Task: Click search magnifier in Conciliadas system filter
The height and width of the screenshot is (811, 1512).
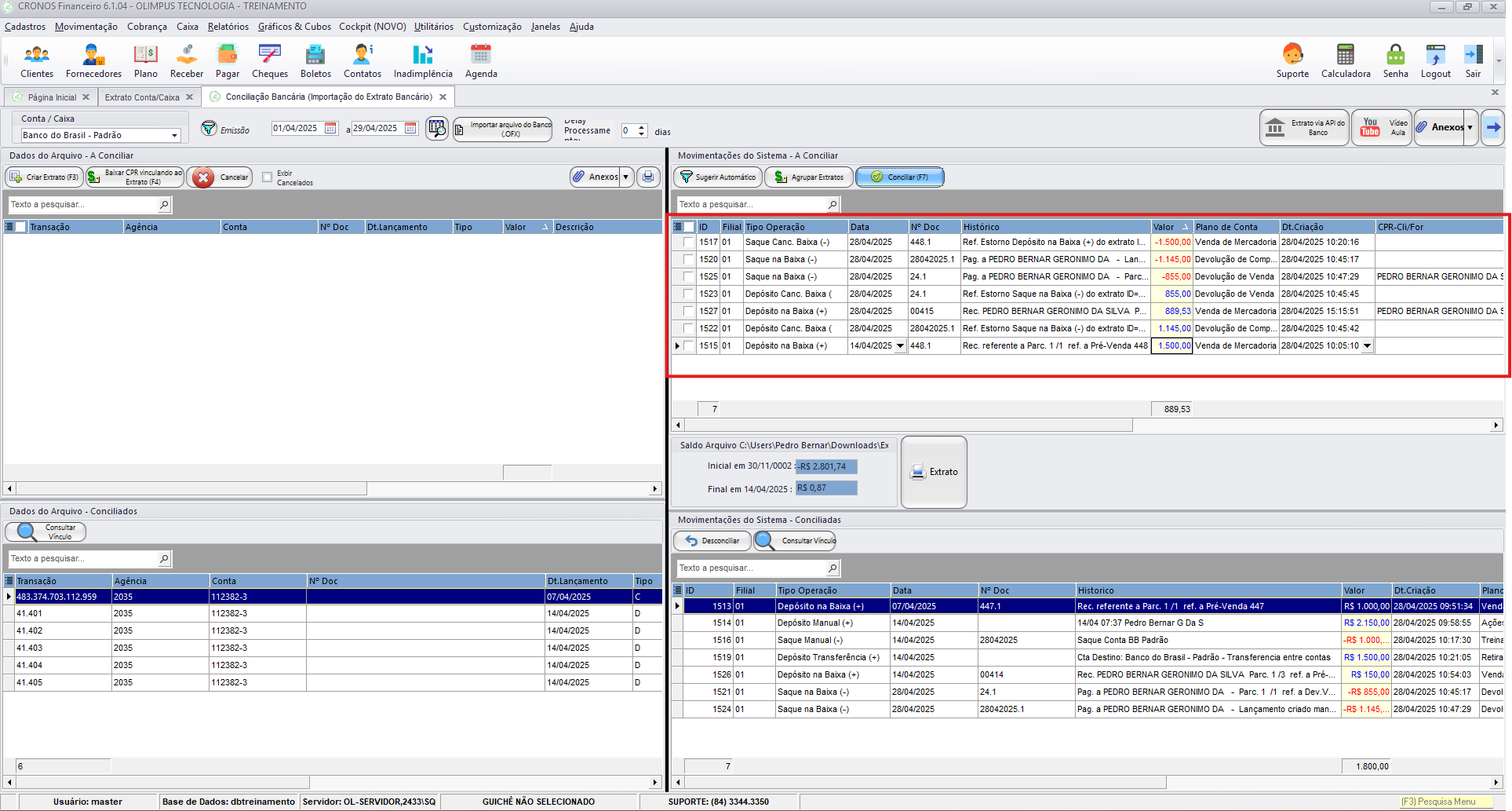Action: pos(833,568)
